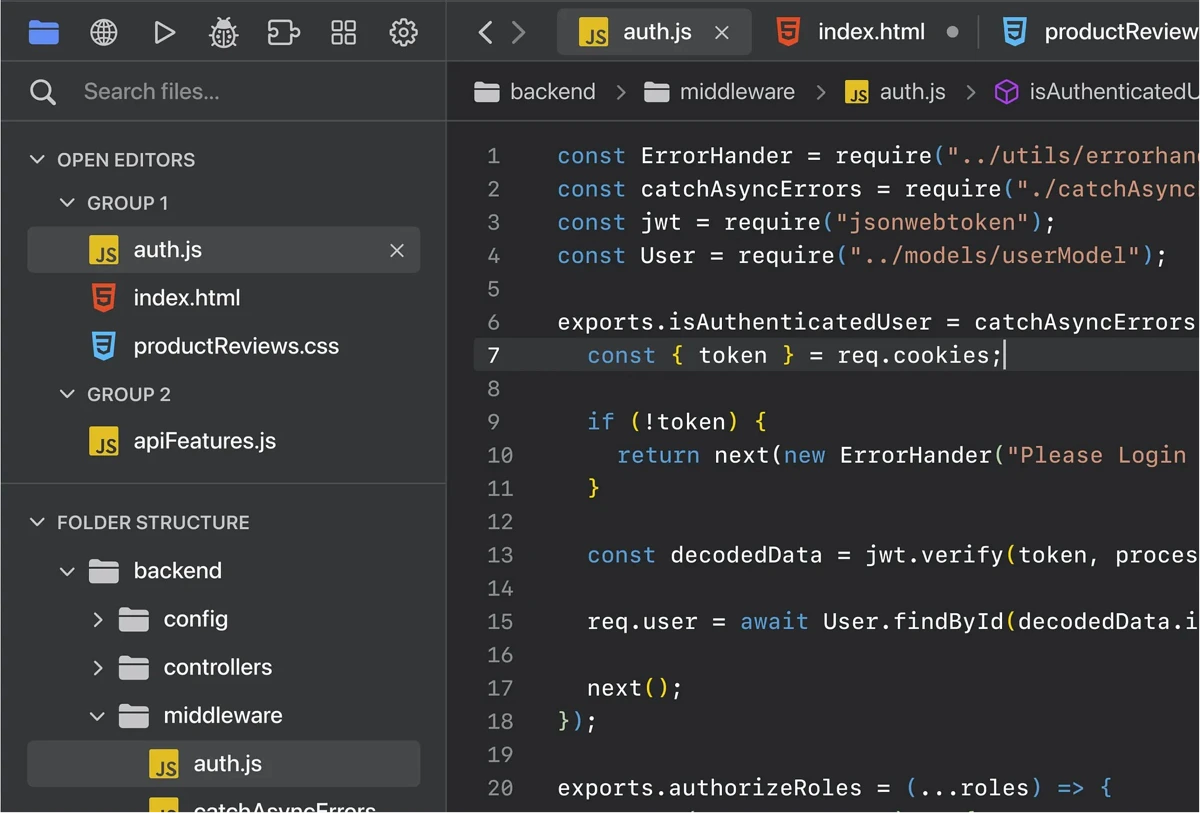1200x813 pixels.
Task: Open the extensions puzzle-piece icon
Action: [283, 31]
